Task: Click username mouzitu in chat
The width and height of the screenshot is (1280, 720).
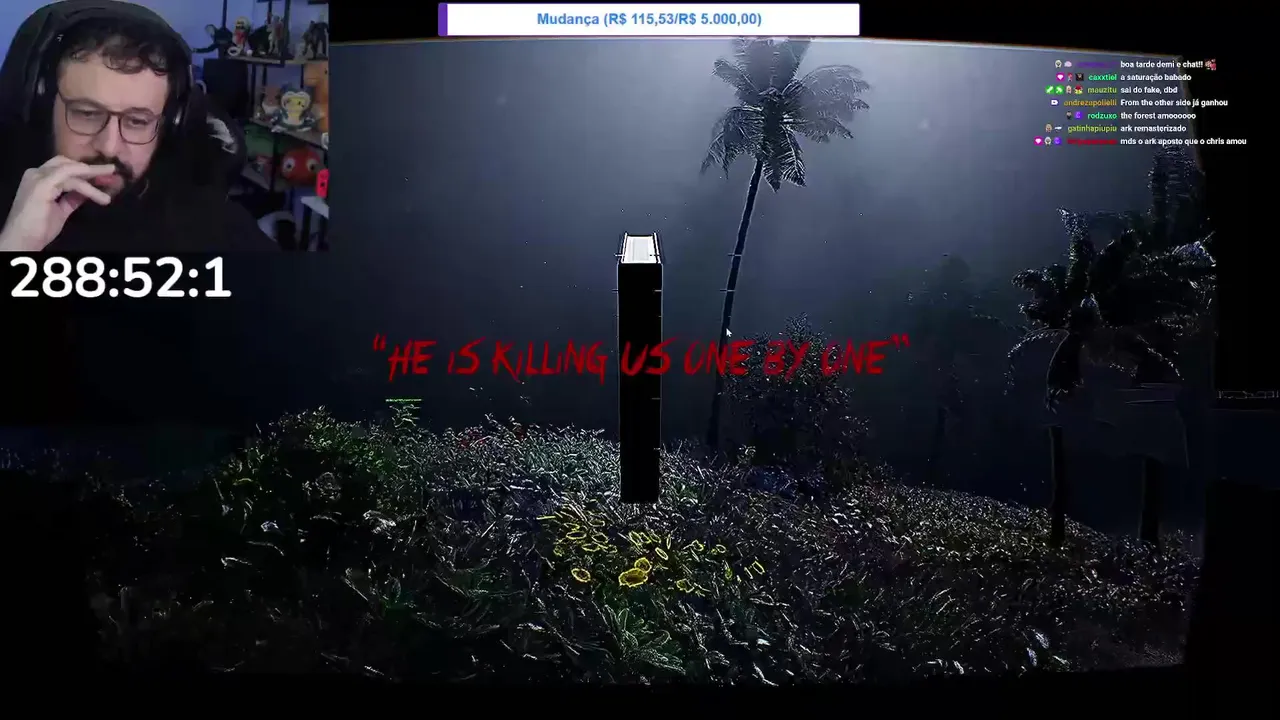Action: tap(1102, 90)
